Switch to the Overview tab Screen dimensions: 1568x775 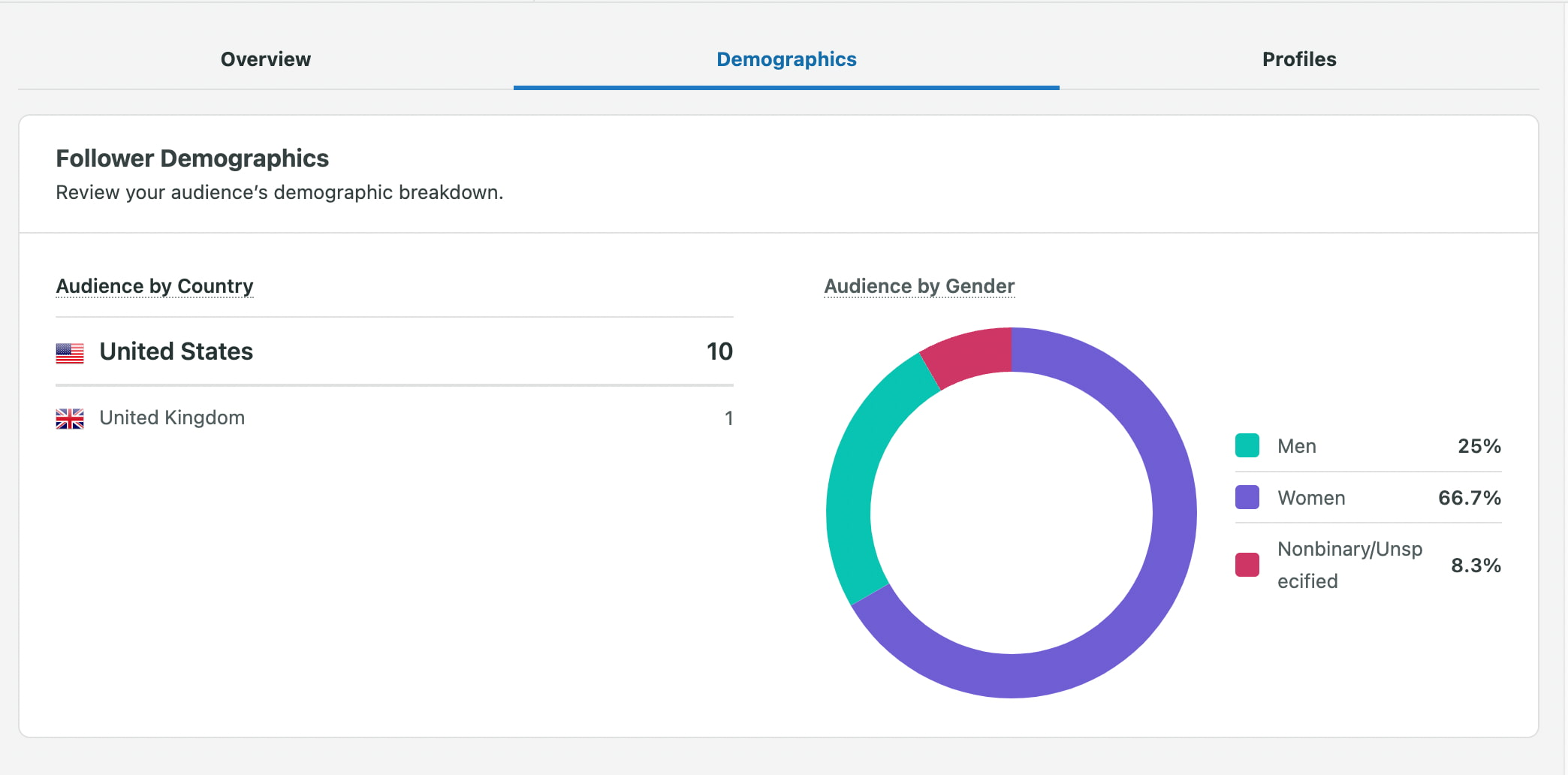[x=265, y=59]
